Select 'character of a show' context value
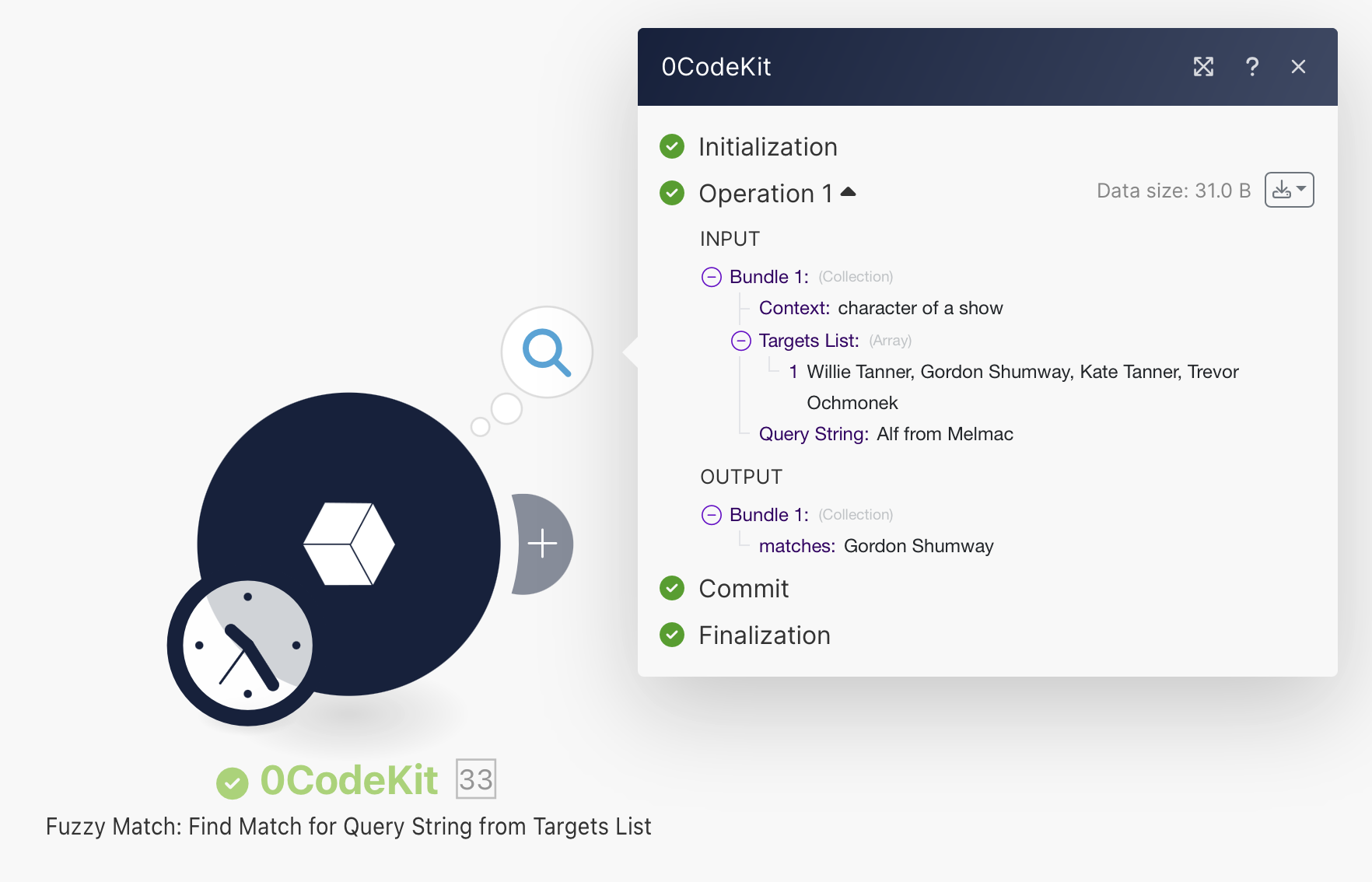 pos(920,308)
